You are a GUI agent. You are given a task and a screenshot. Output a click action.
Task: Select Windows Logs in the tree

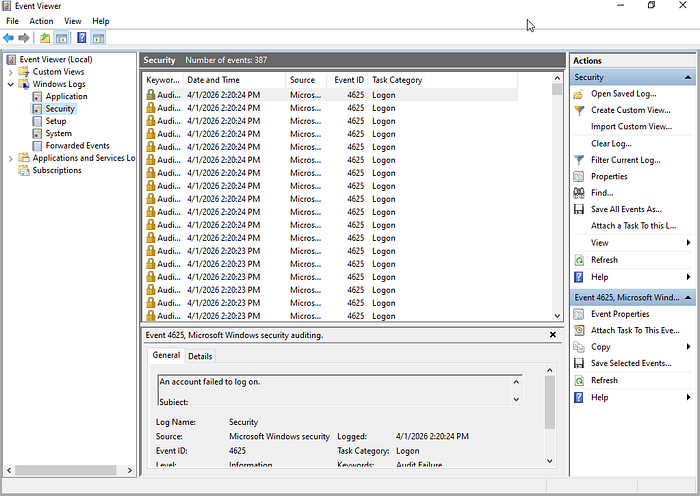click(x=58, y=84)
